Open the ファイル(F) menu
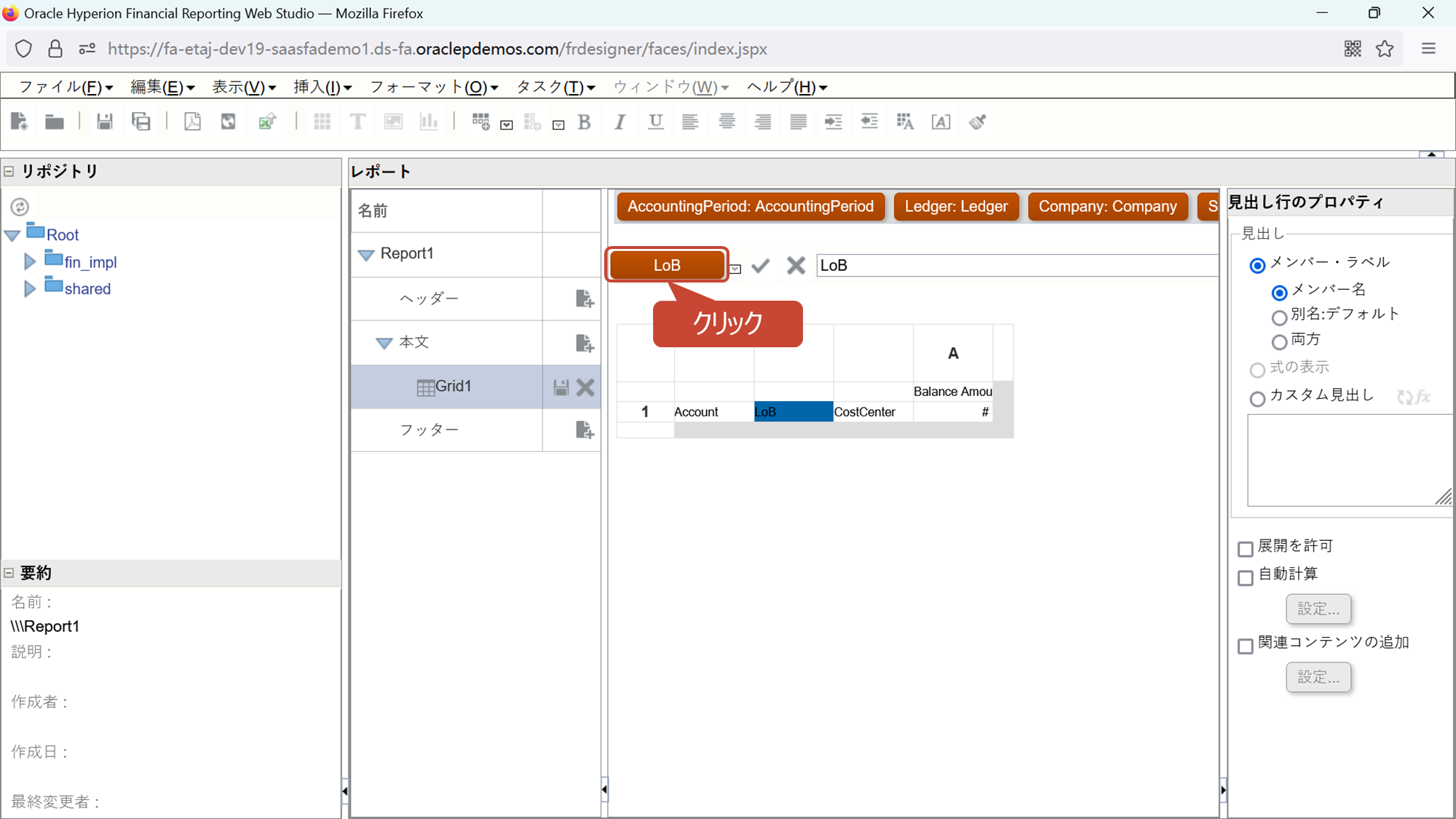 pyautogui.click(x=66, y=87)
